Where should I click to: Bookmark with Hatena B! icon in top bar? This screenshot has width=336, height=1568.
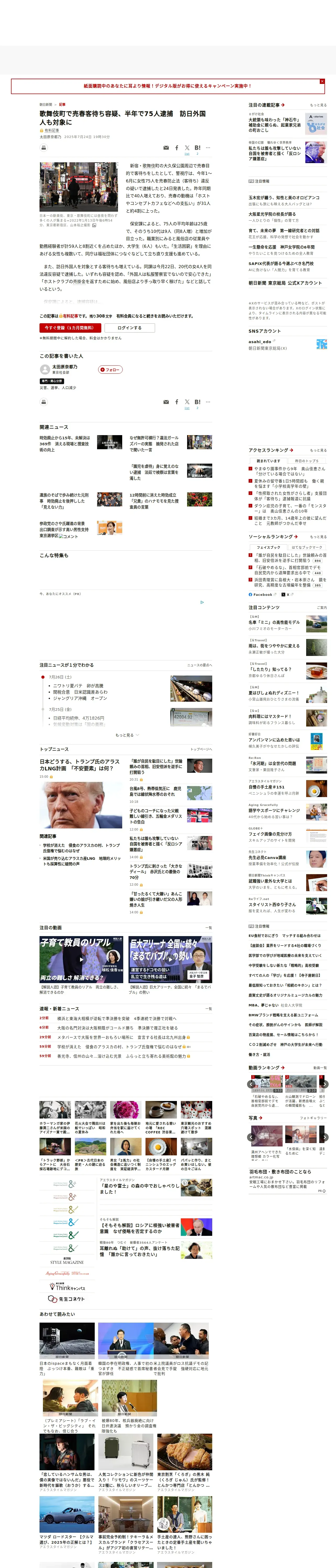[198, 148]
